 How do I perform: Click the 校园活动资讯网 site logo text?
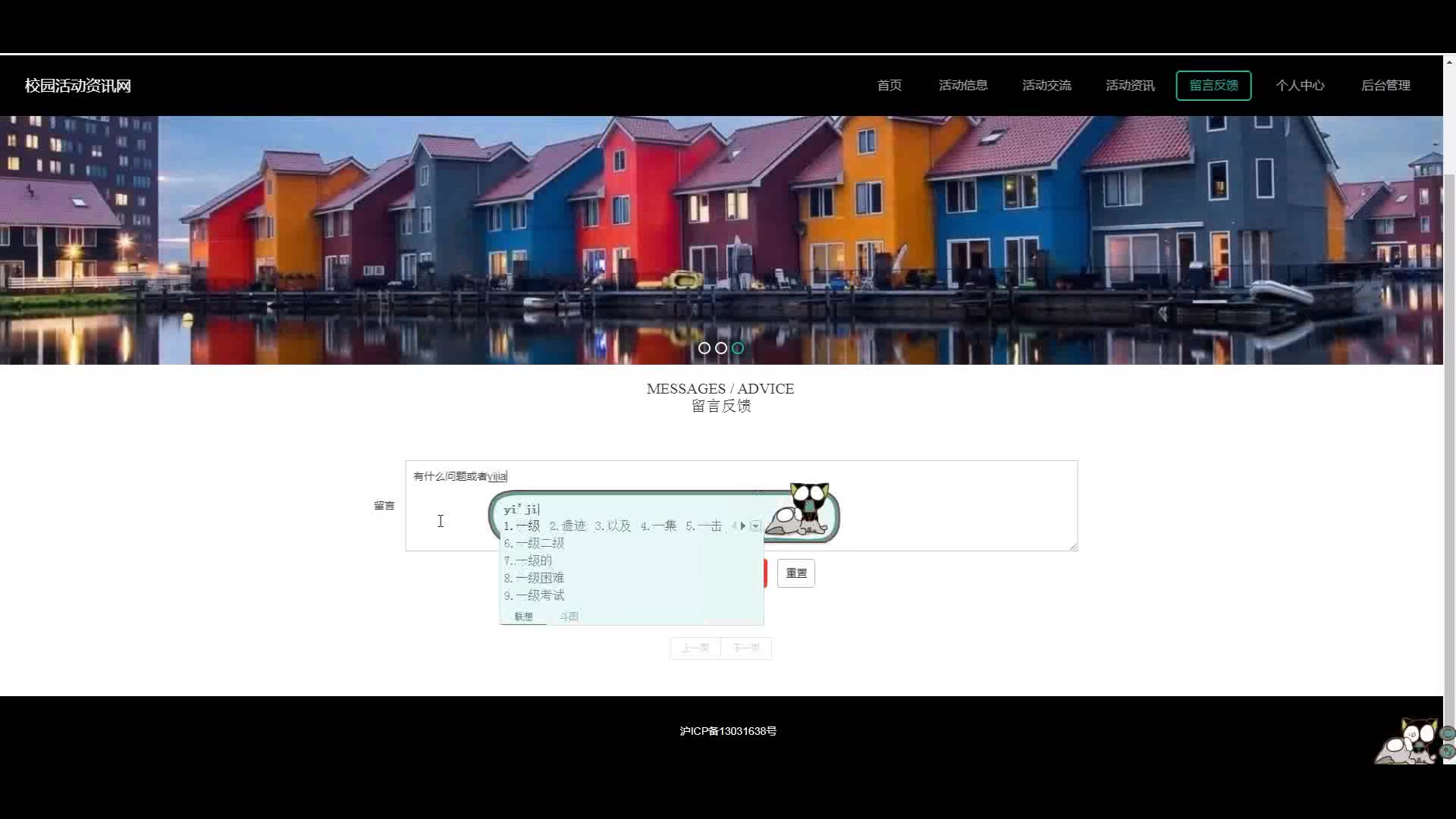click(x=78, y=86)
